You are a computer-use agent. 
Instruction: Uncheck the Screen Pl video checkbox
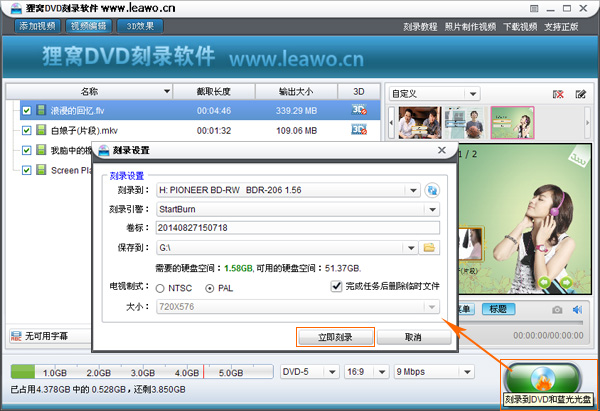(26, 170)
